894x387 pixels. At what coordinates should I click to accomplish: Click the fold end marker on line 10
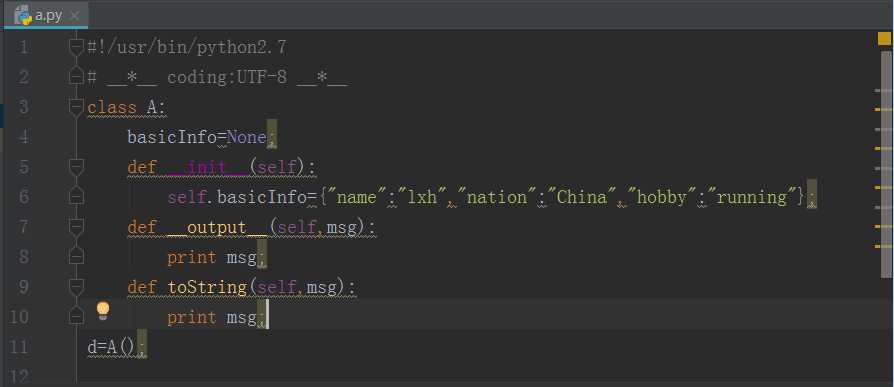point(76,316)
